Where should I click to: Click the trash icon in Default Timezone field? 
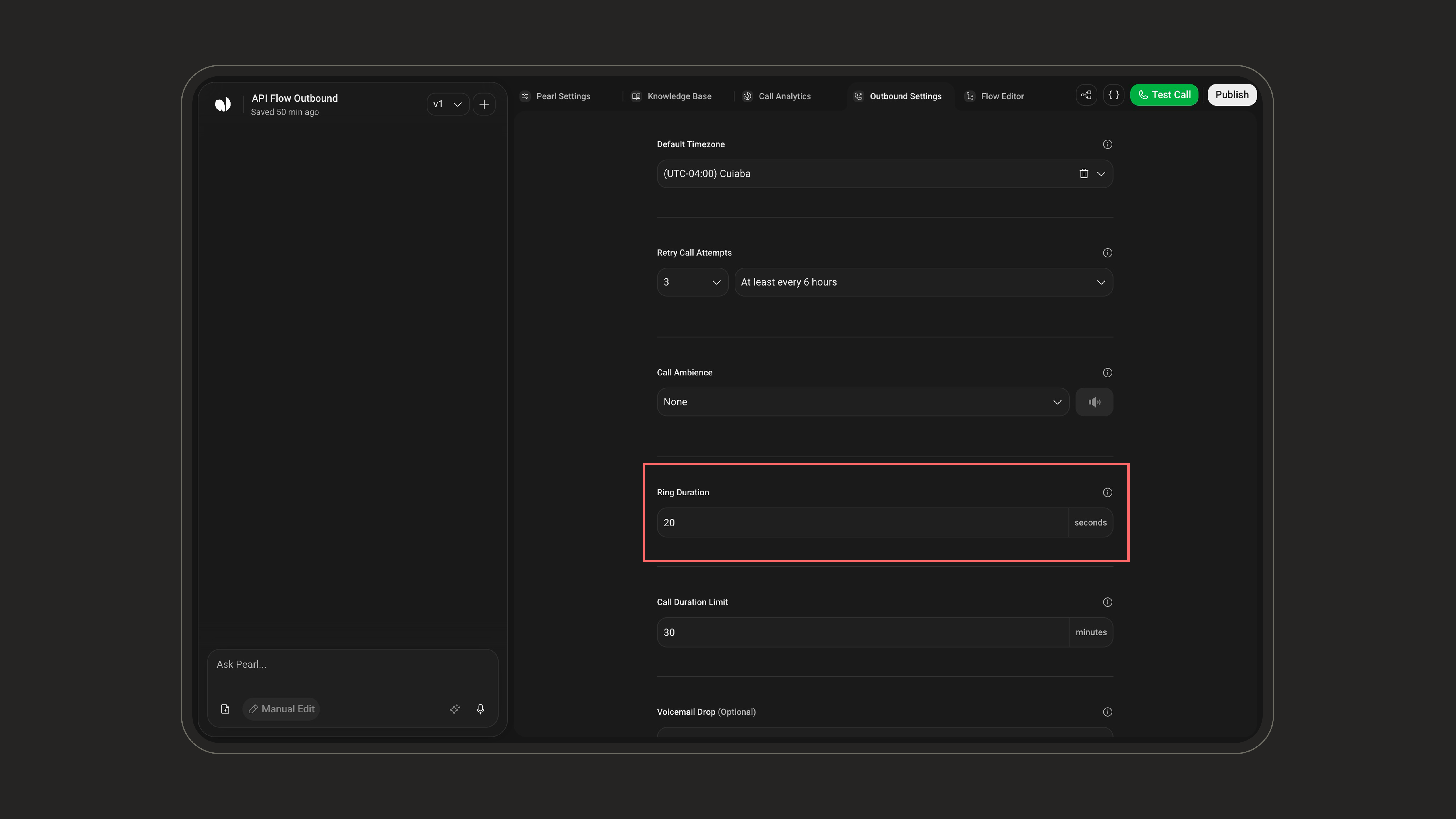pyautogui.click(x=1083, y=173)
